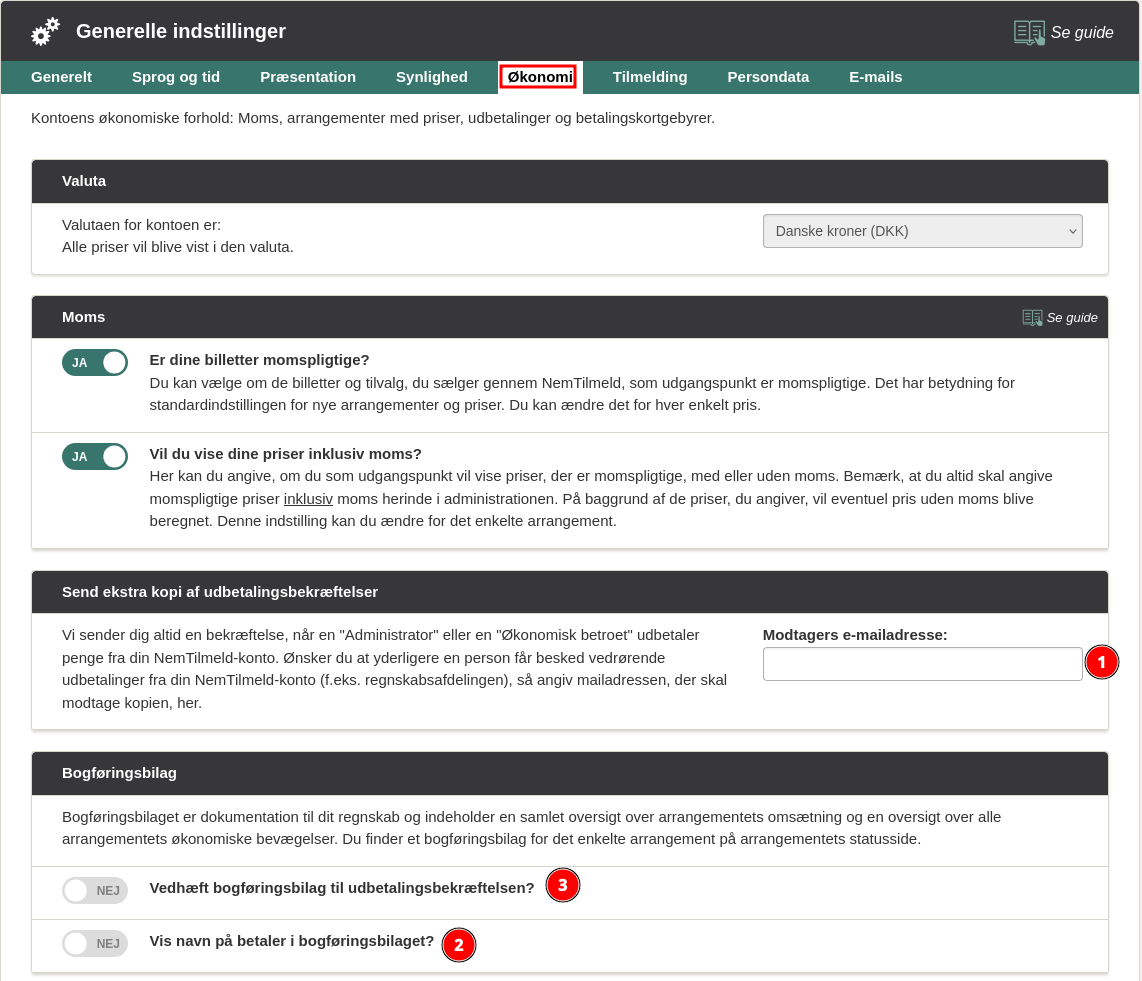
Task: Switch to the Generelt tab
Action: [61, 77]
